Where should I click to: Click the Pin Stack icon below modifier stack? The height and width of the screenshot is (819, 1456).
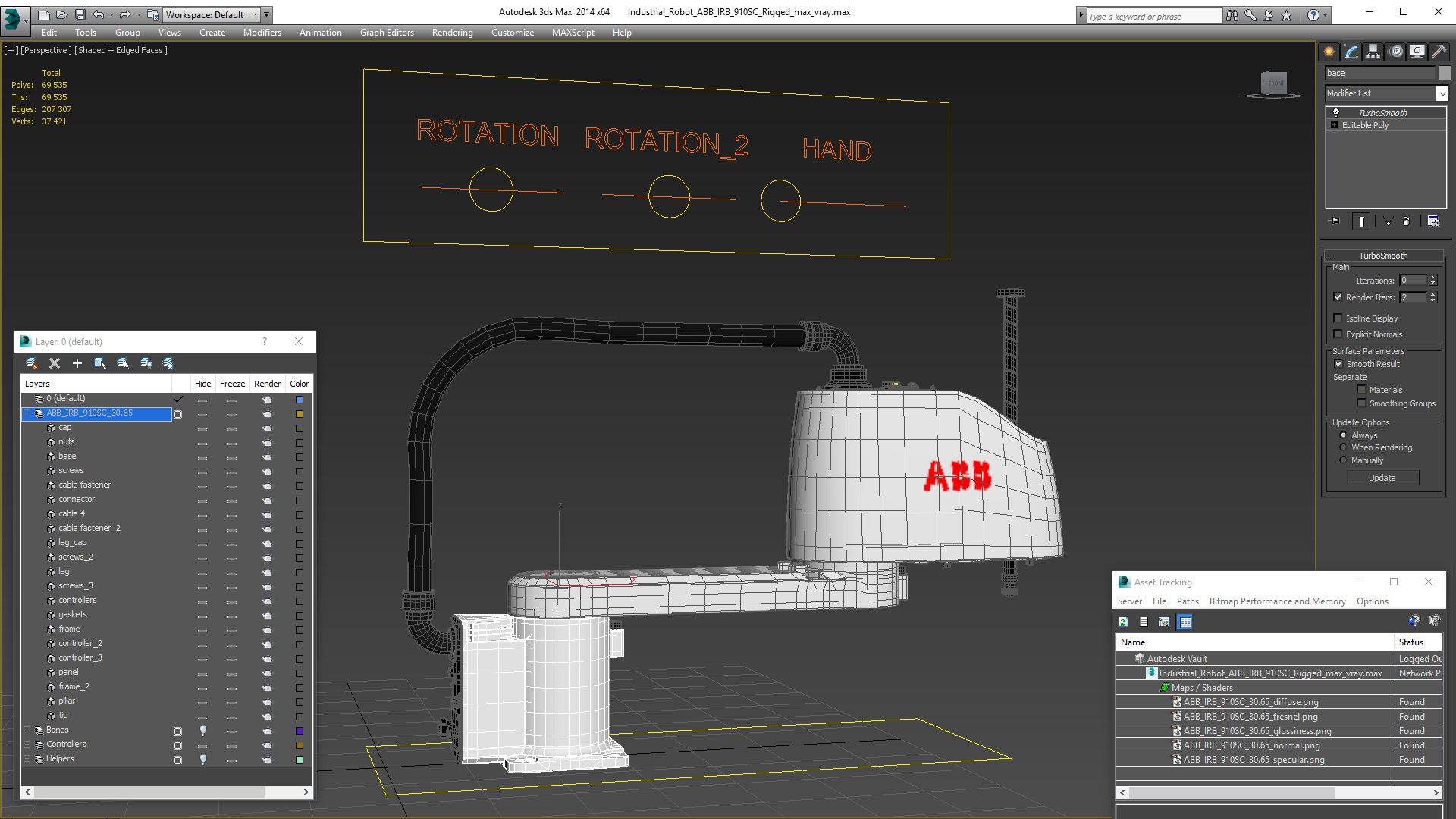(x=1335, y=221)
